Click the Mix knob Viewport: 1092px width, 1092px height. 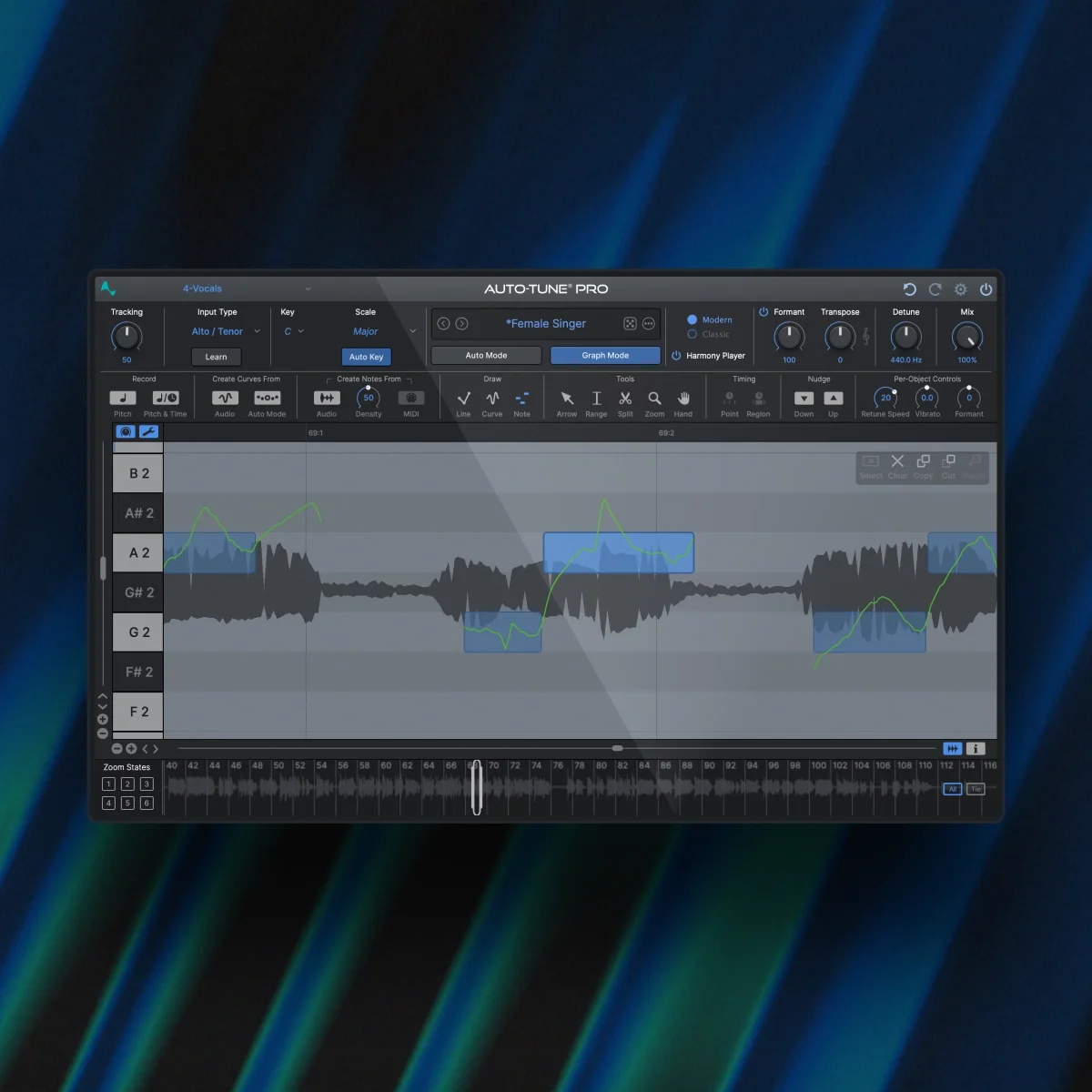pyautogui.click(x=967, y=337)
